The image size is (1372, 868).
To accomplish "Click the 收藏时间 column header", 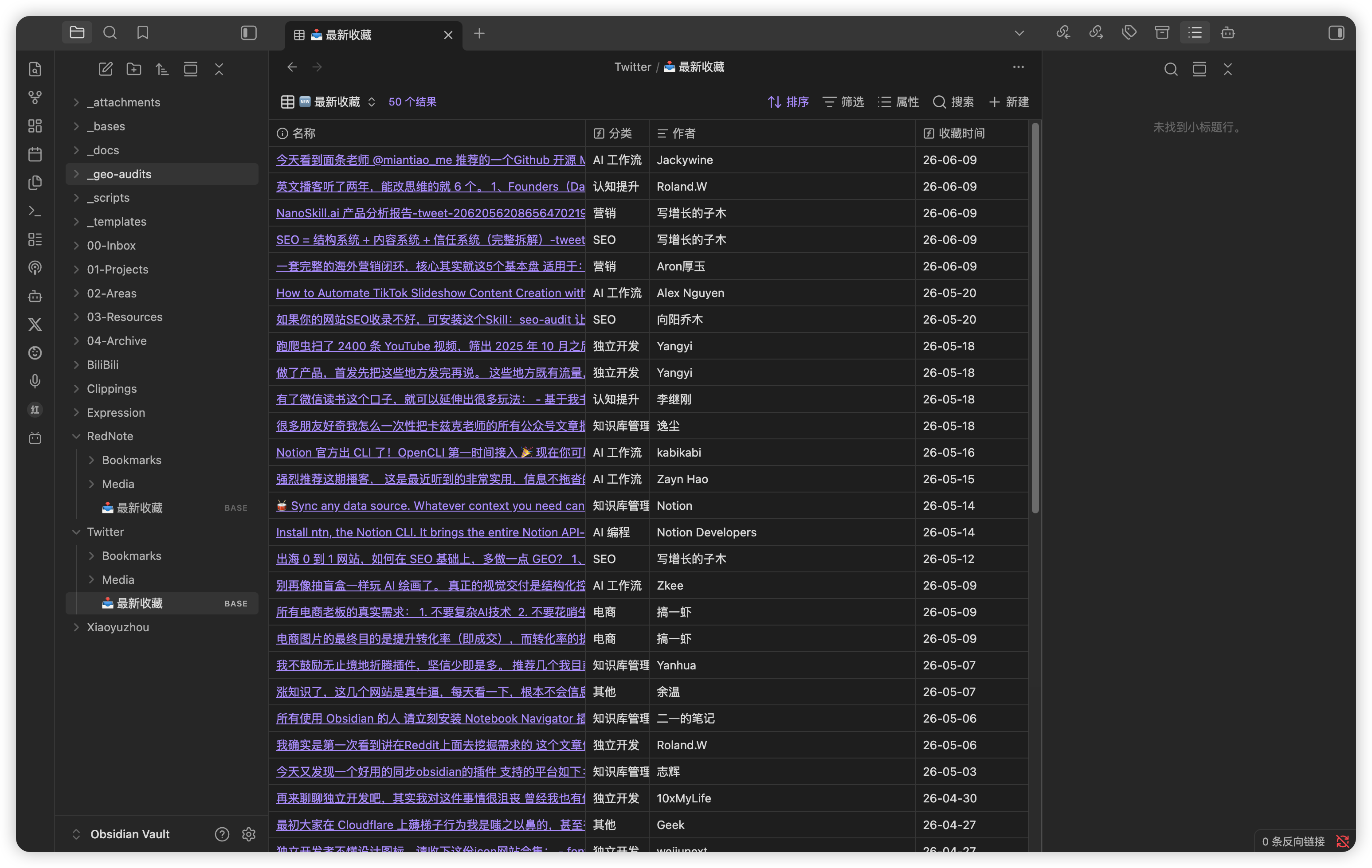I will 972,133.
